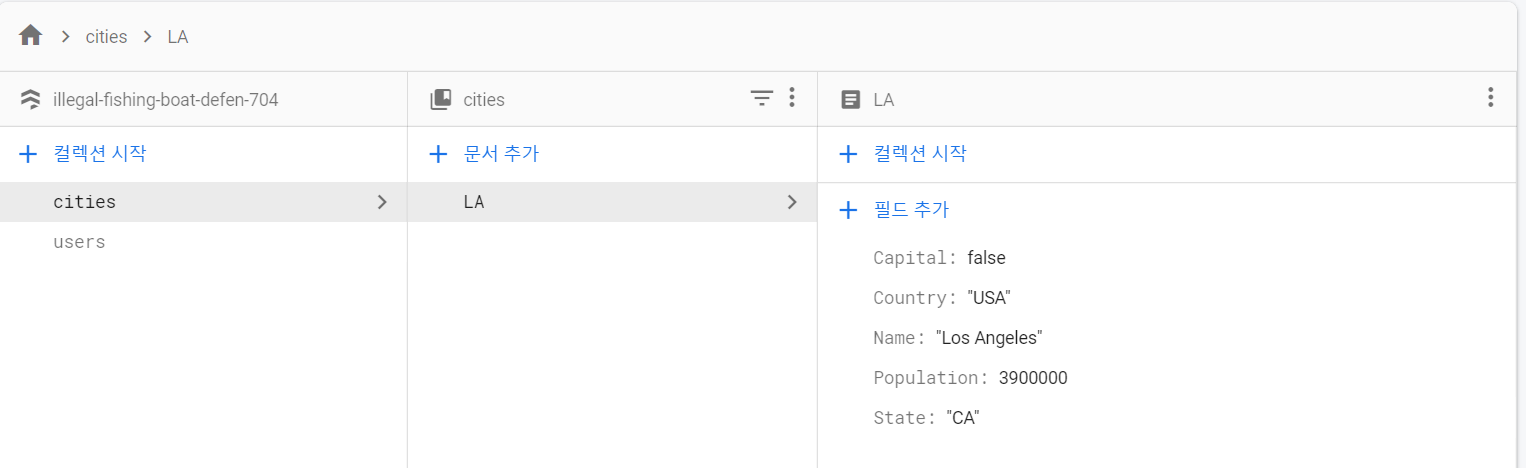Screen dimensions: 1526x468
Task: Click the plus icon next to 필드 추가
Action: pos(848,210)
